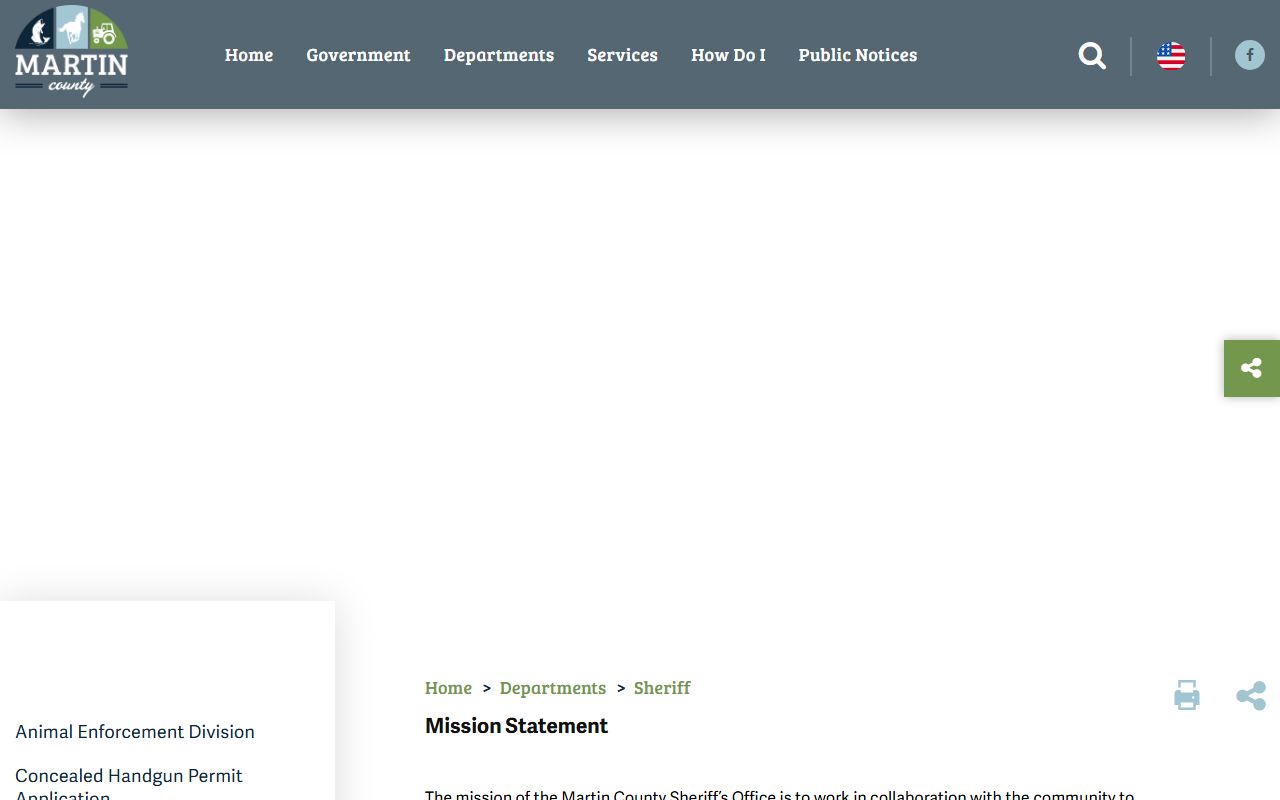Open the Departments menu

point(499,55)
